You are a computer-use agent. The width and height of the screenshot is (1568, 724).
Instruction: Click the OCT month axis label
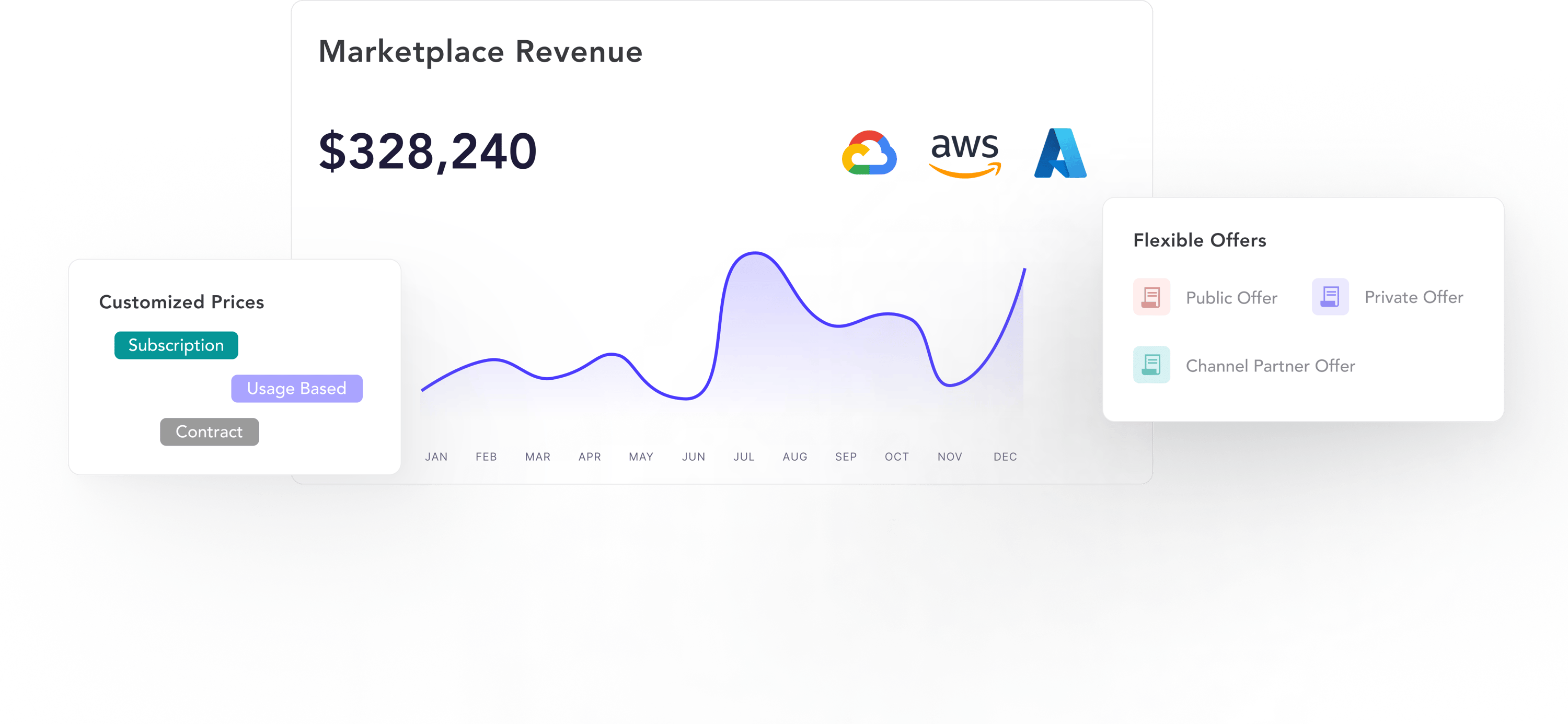[896, 457]
